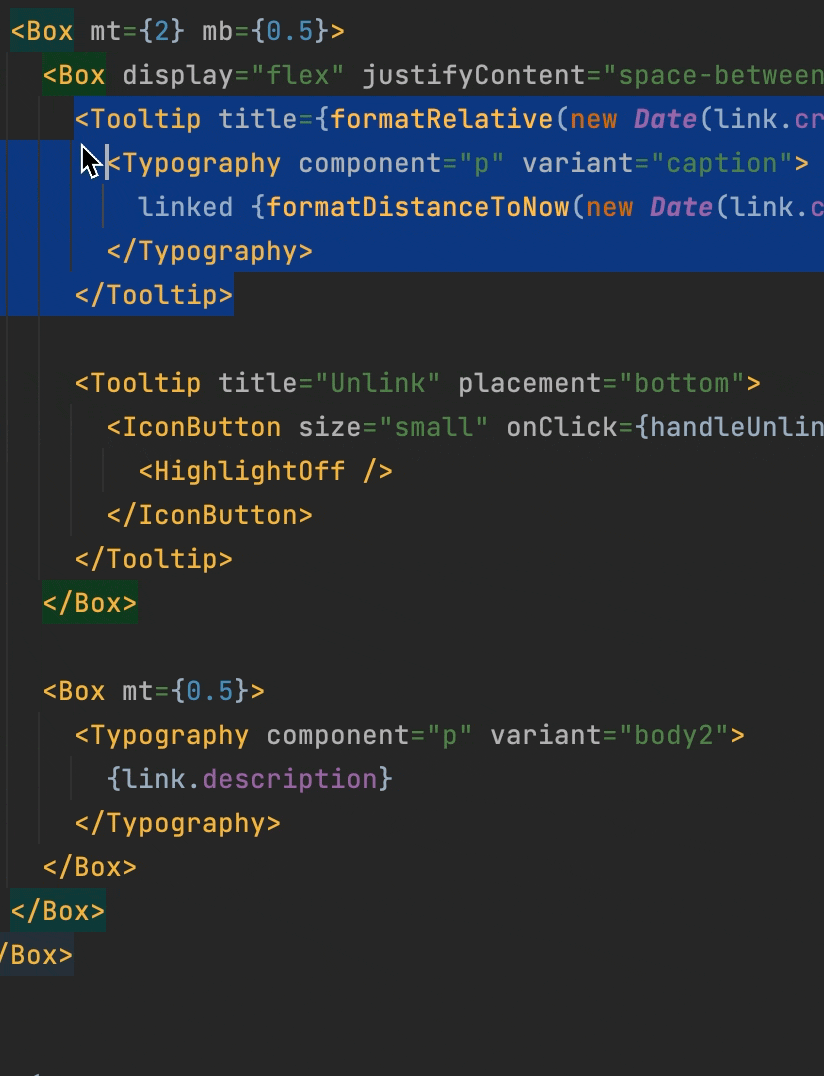824x1076 pixels.
Task: Click the formatDistanceToNow function name
Action: [418, 207]
